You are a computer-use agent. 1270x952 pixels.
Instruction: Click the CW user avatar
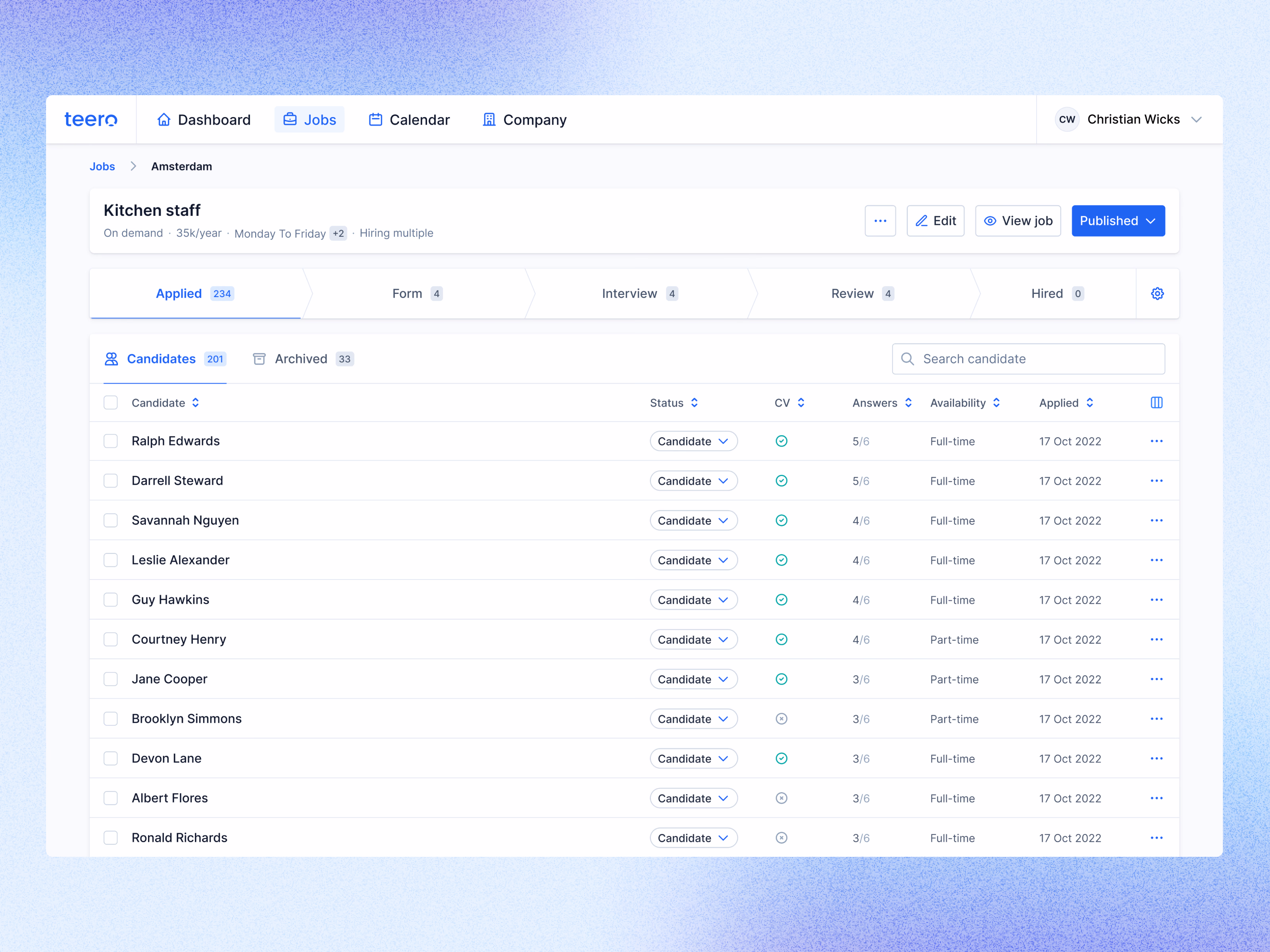tap(1067, 119)
